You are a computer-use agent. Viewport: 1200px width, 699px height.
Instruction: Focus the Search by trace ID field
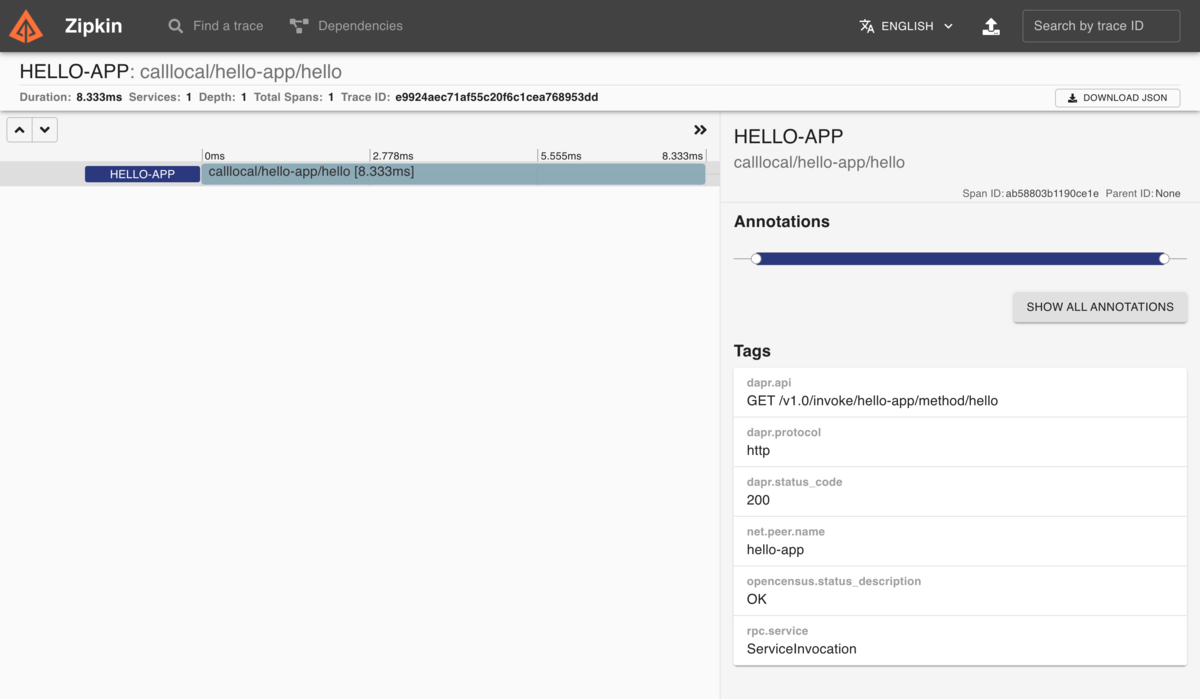coord(1100,26)
